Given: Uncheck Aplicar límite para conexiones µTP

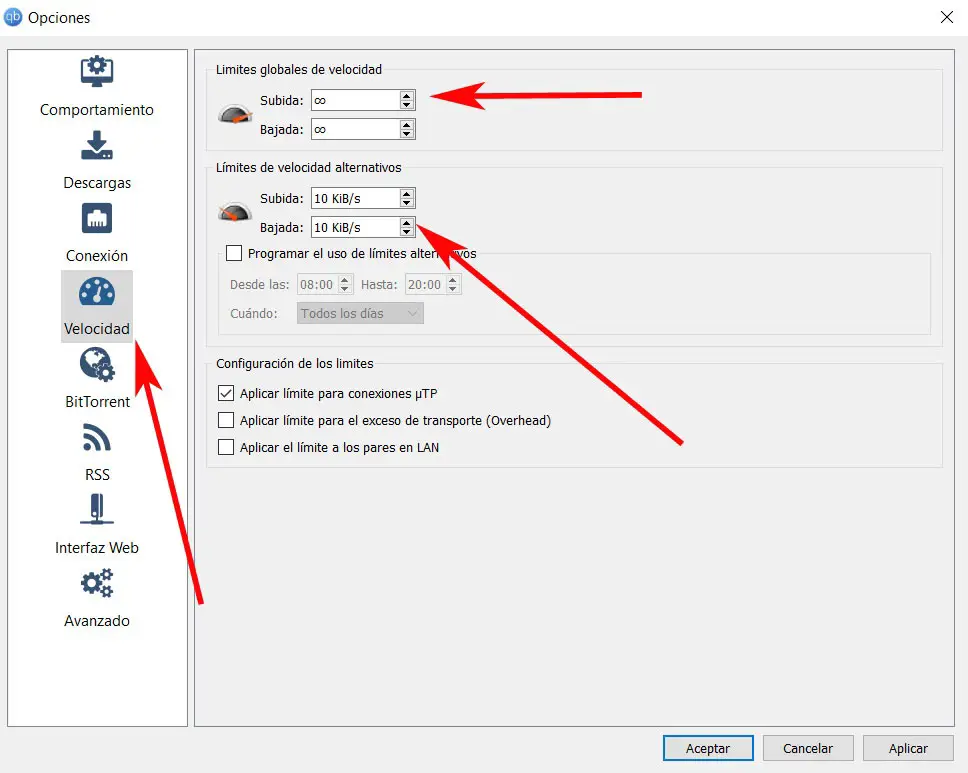Looking at the screenshot, I should (x=226, y=393).
